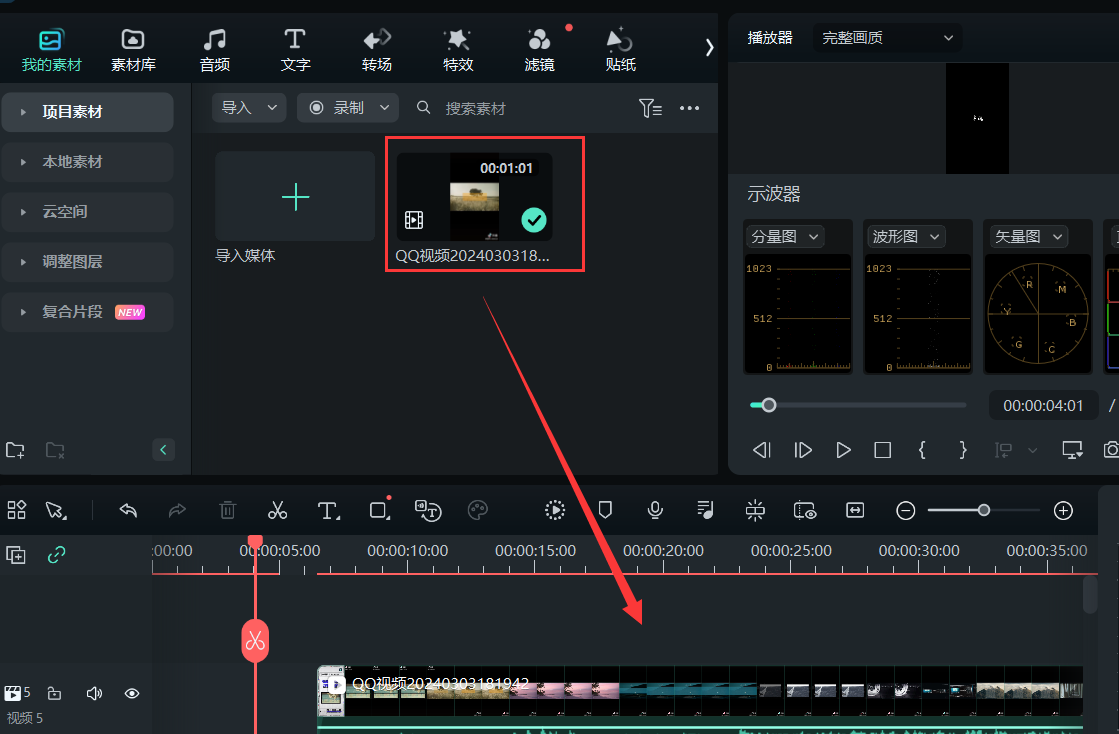
Task: Mute the video 5 track audio
Action: [94, 693]
